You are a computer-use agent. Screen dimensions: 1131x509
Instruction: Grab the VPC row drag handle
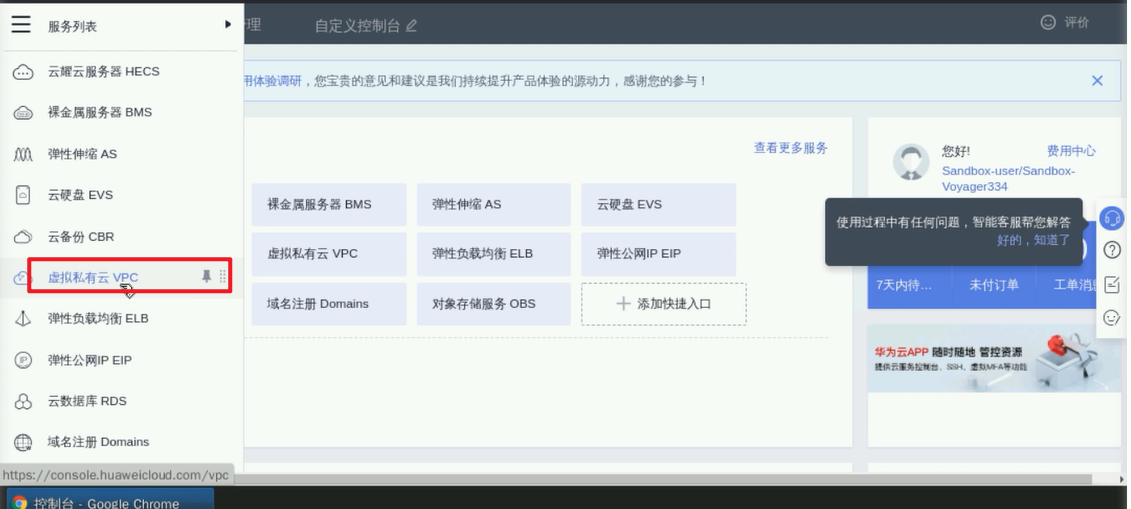[x=222, y=276]
